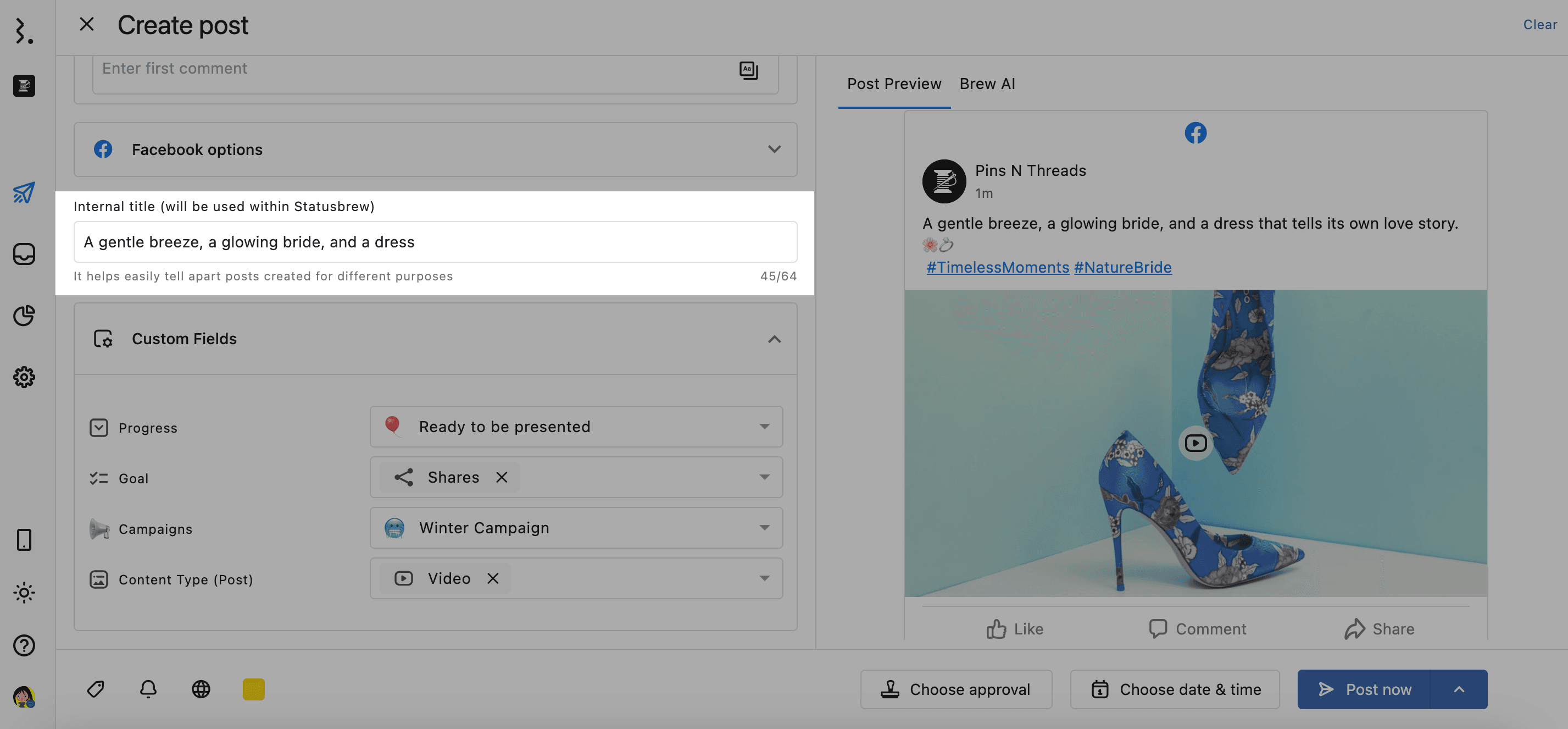This screenshot has height=729, width=1568.
Task: Click the tag icon in bottom toolbar
Action: point(96,689)
